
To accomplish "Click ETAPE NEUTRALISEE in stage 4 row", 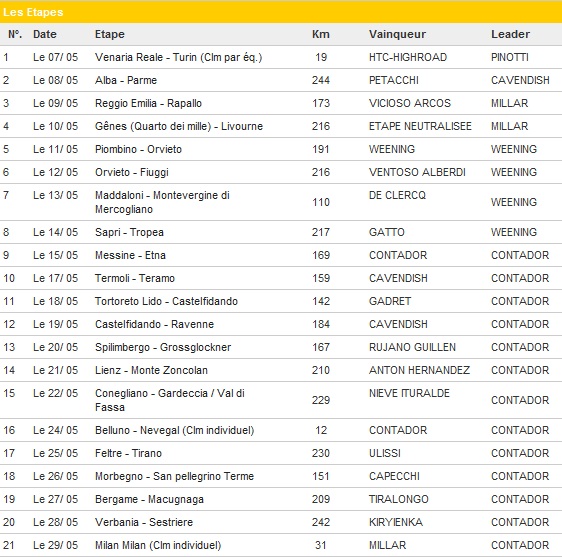I will coord(420,126).
